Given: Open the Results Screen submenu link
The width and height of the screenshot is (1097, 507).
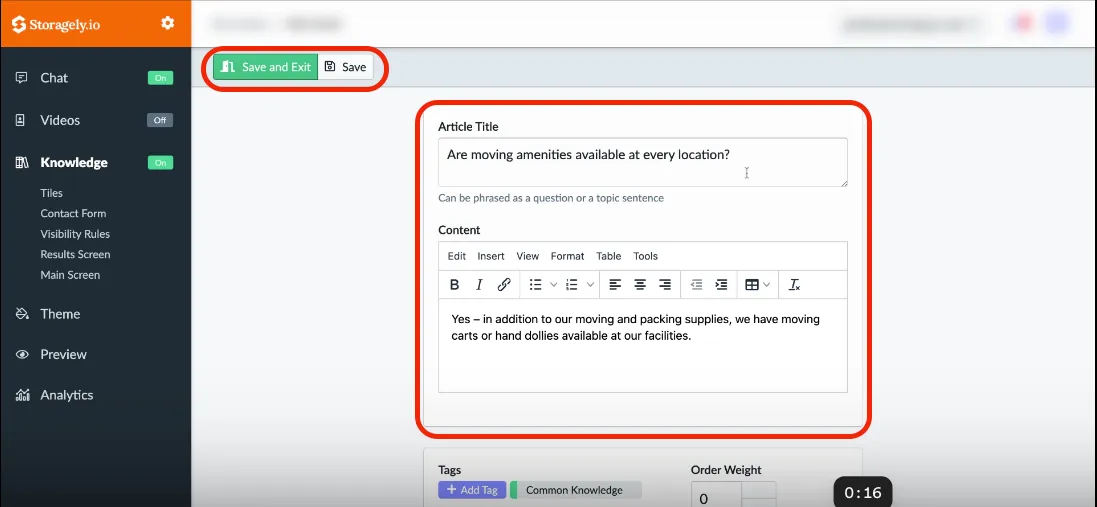Looking at the screenshot, I should coord(76,255).
